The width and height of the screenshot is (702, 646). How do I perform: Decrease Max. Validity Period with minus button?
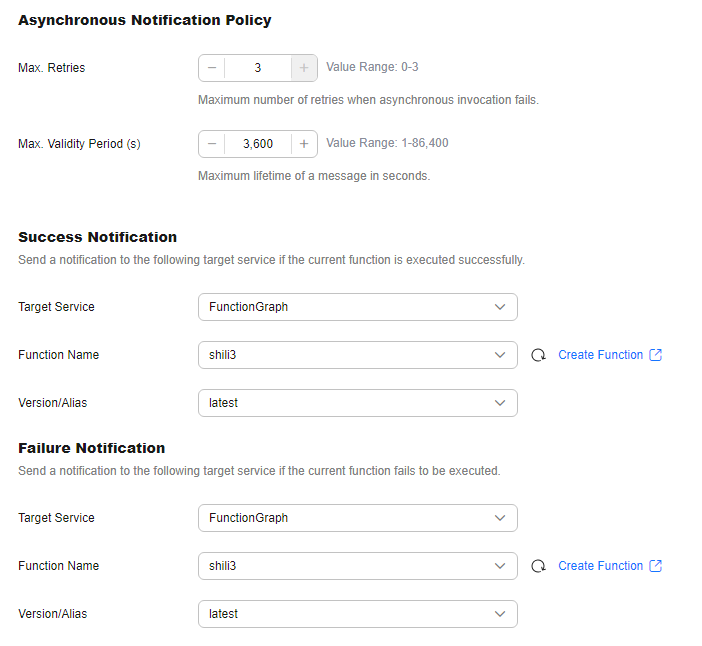click(212, 144)
